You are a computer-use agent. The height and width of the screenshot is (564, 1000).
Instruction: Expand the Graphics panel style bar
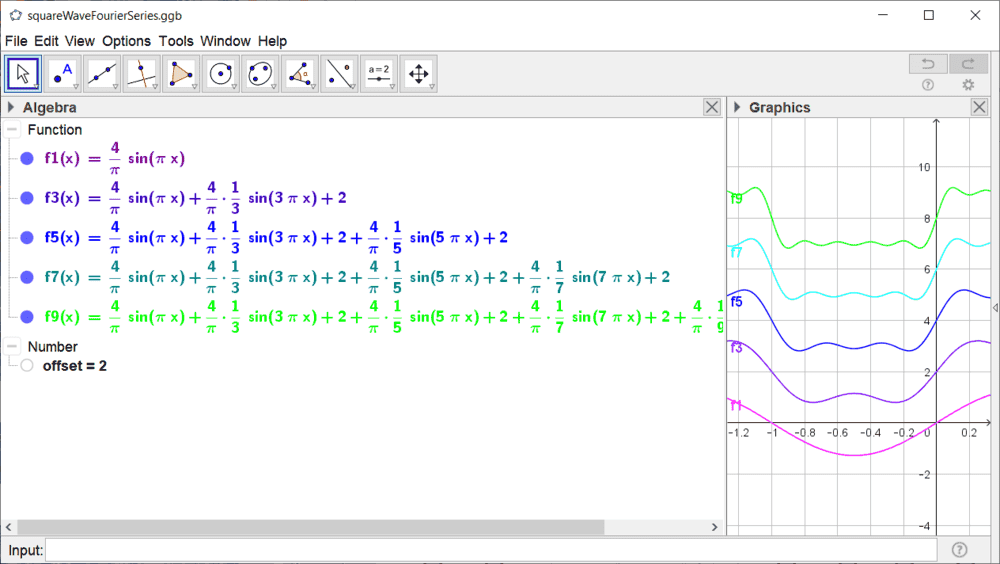click(x=736, y=107)
